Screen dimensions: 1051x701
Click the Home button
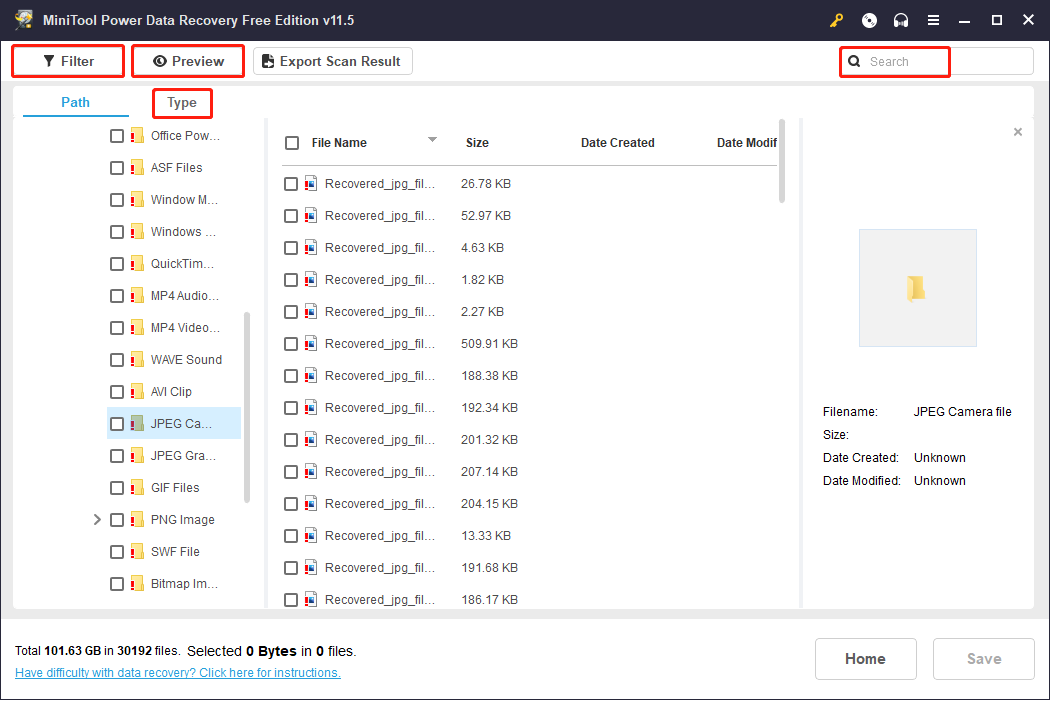point(865,659)
